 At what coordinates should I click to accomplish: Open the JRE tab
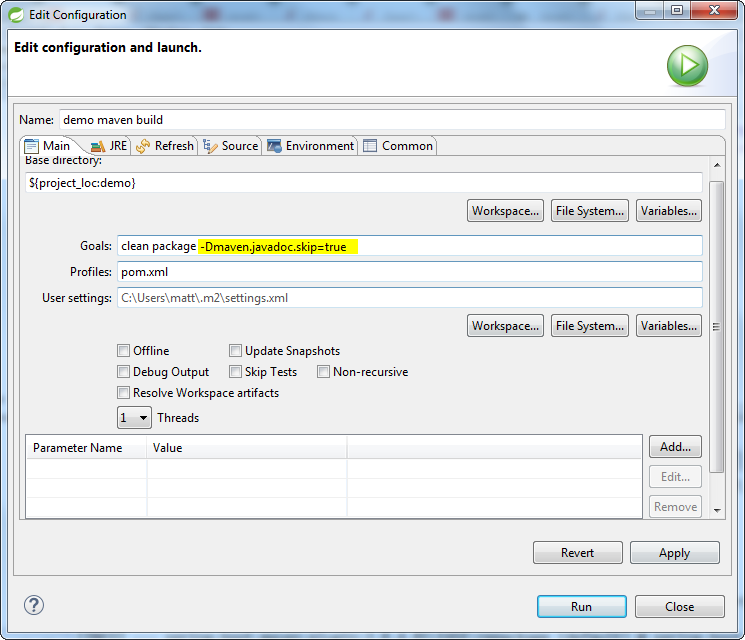coord(109,146)
